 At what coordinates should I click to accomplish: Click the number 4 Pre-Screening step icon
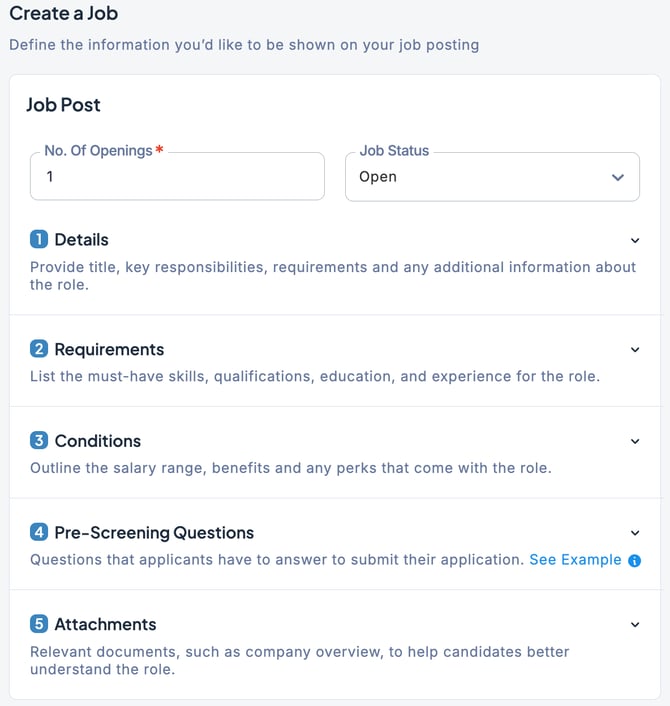point(39,533)
